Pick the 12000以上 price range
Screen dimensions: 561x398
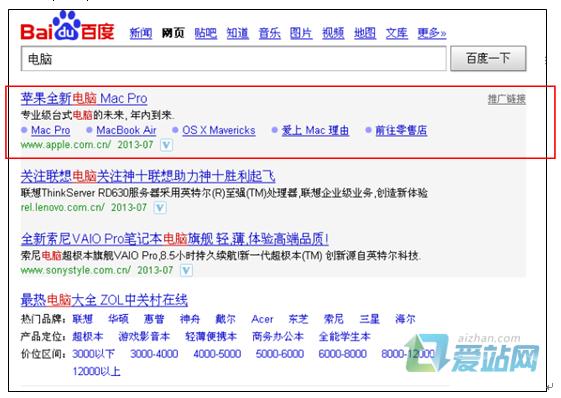click(96, 372)
